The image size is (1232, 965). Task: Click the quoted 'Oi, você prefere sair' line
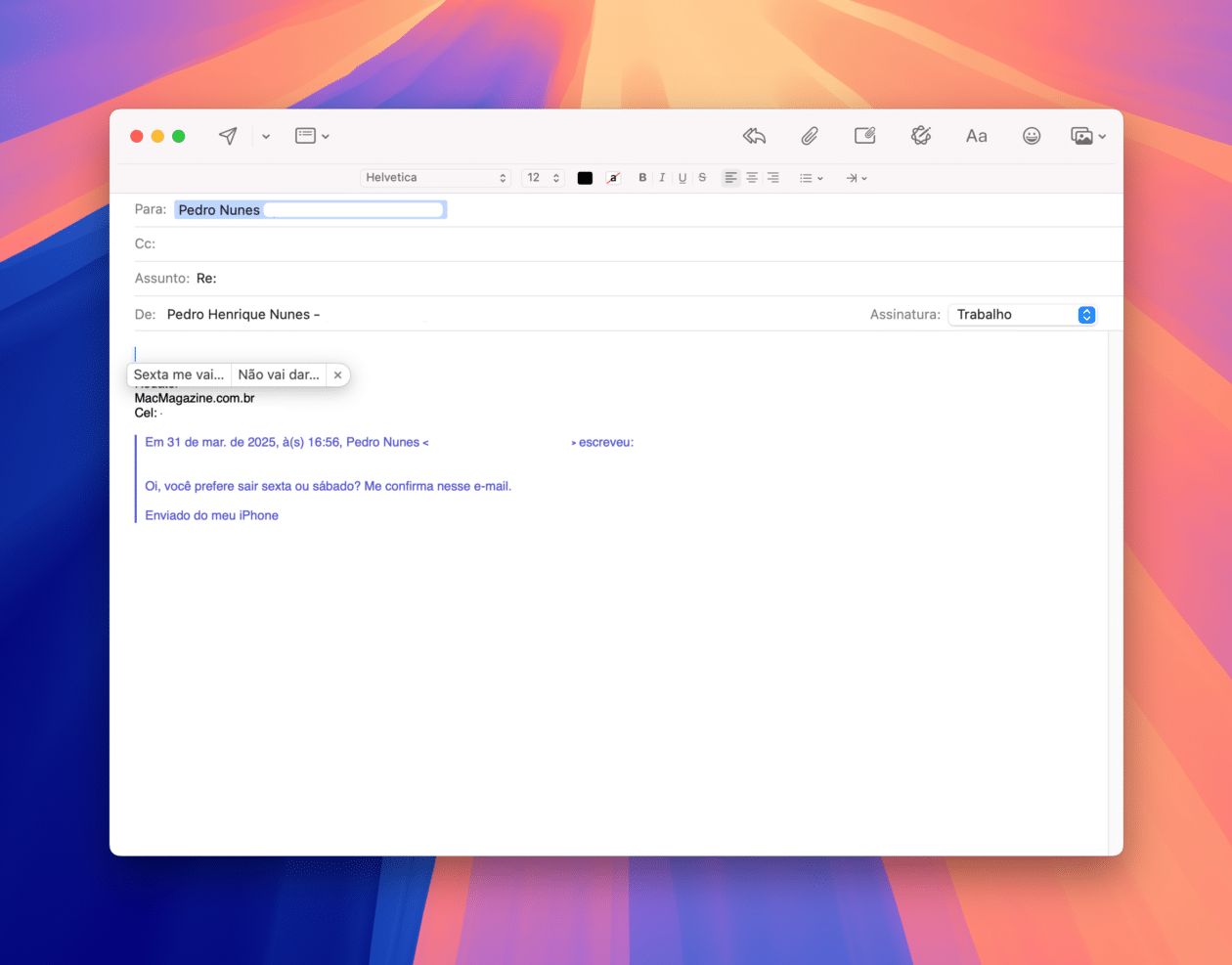(329, 486)
